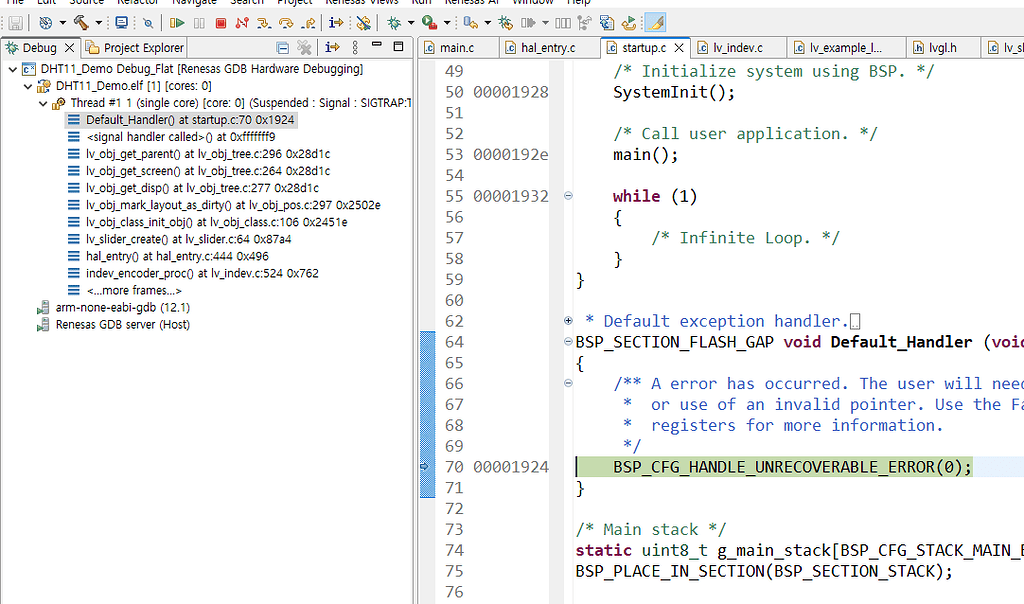
Task: Collapse the Thread #1 tree node
Action: tap(43, 103)
